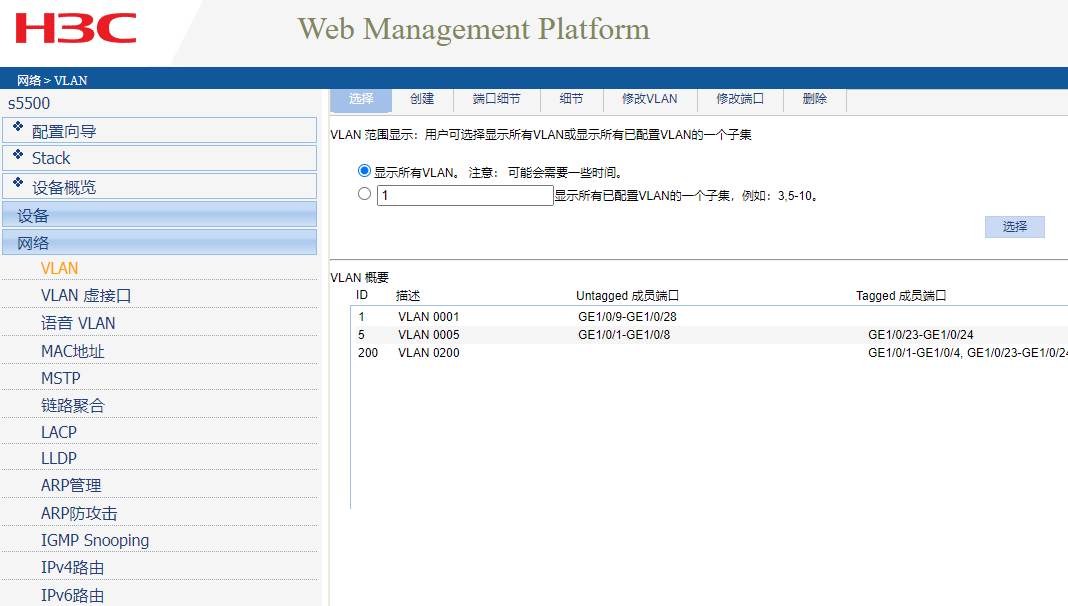Viewport: 1068px width, 606px height.
Task: Select the 显示所有VLAN radio button
Action: pyautogui.click(x=364, y=172)
